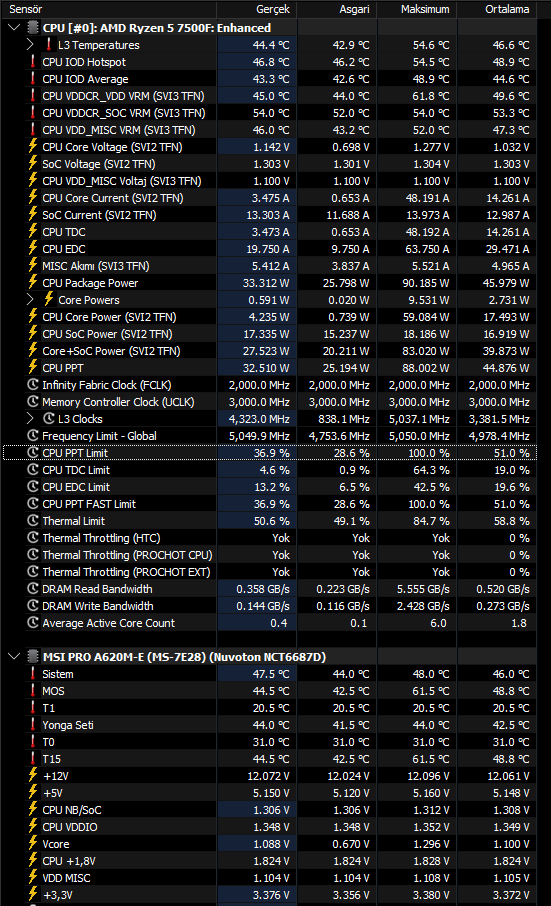Expand the L3 Temperatures row

click(x=30, y=44)
